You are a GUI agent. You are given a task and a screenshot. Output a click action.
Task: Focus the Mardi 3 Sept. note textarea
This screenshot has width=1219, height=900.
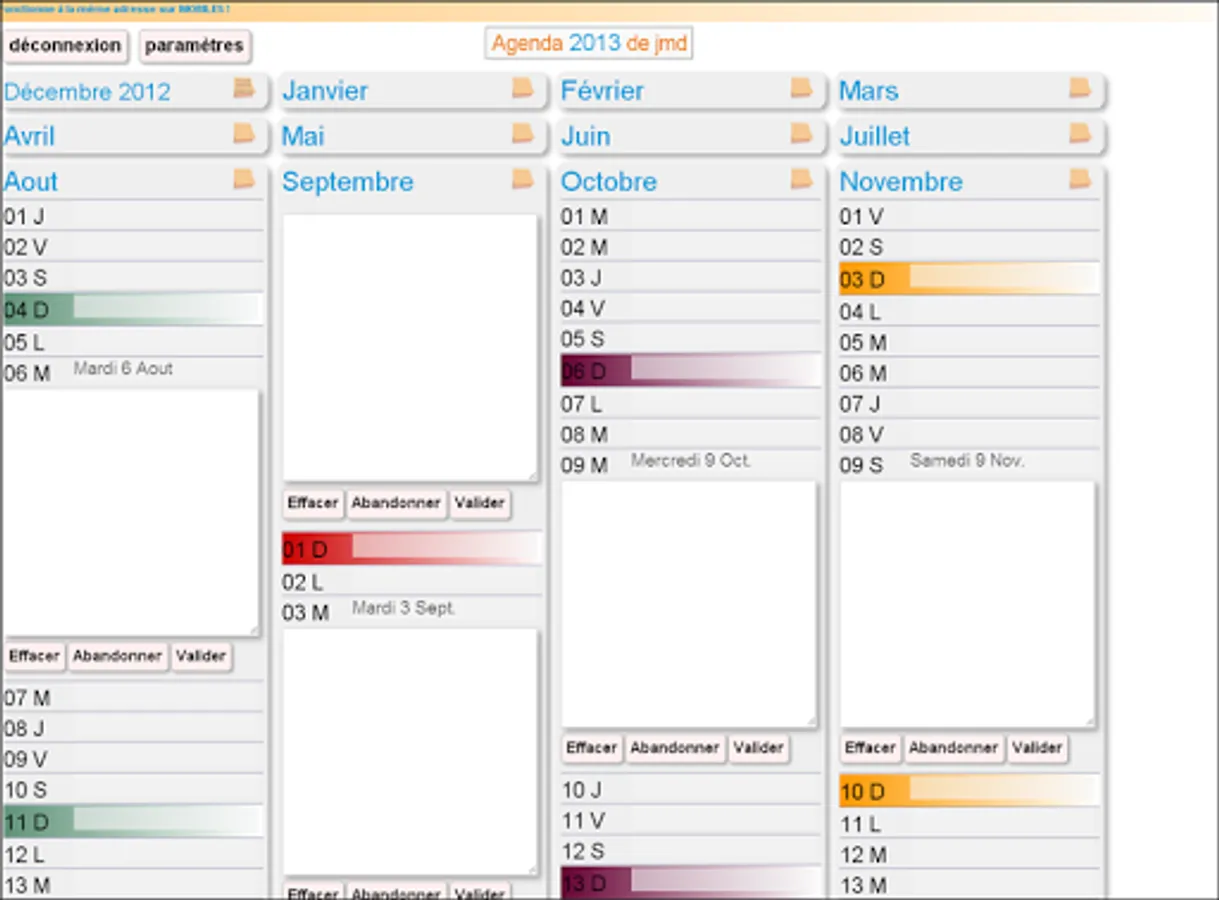click(410, 752)
